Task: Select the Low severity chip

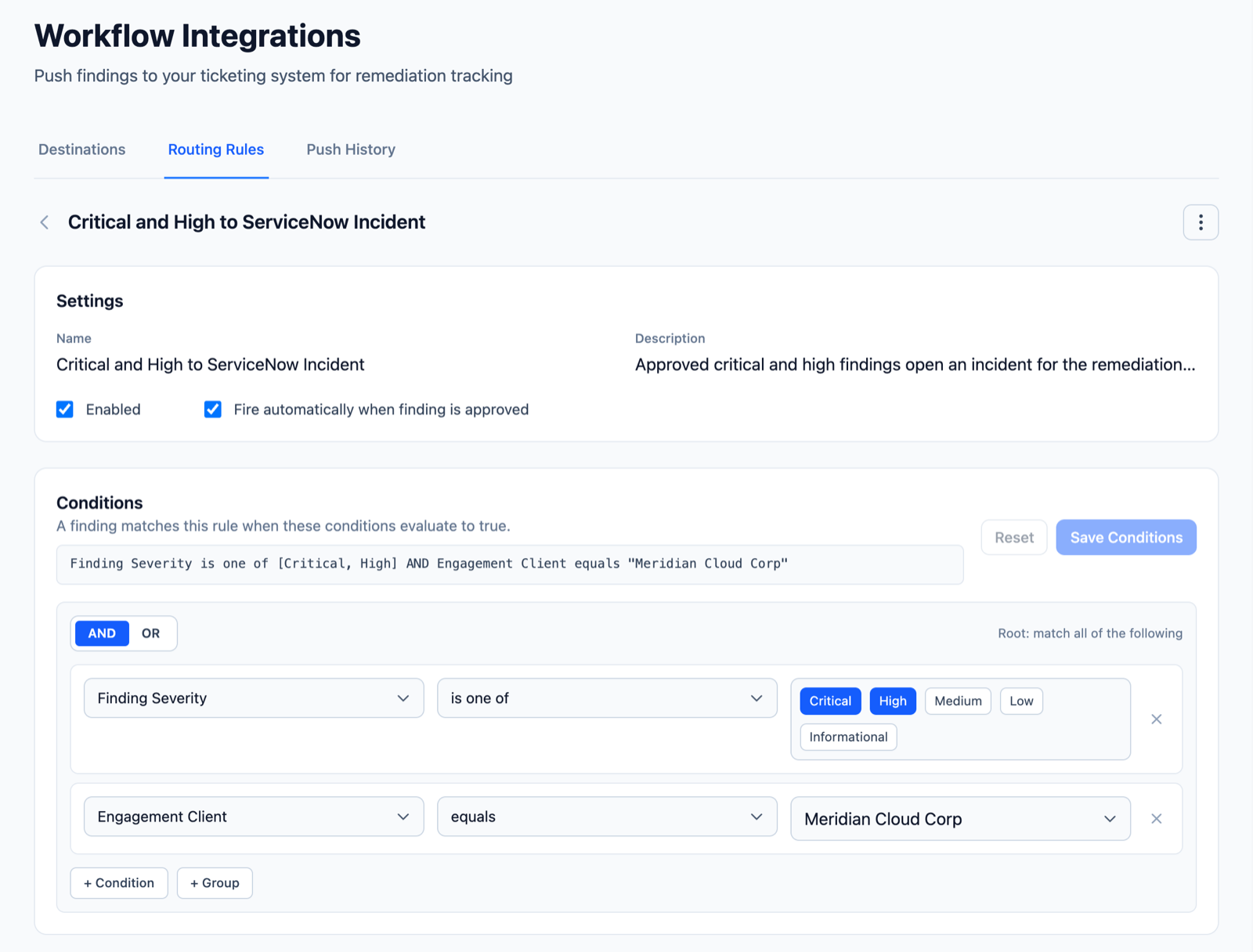Action: click(x=1021, y=701)
